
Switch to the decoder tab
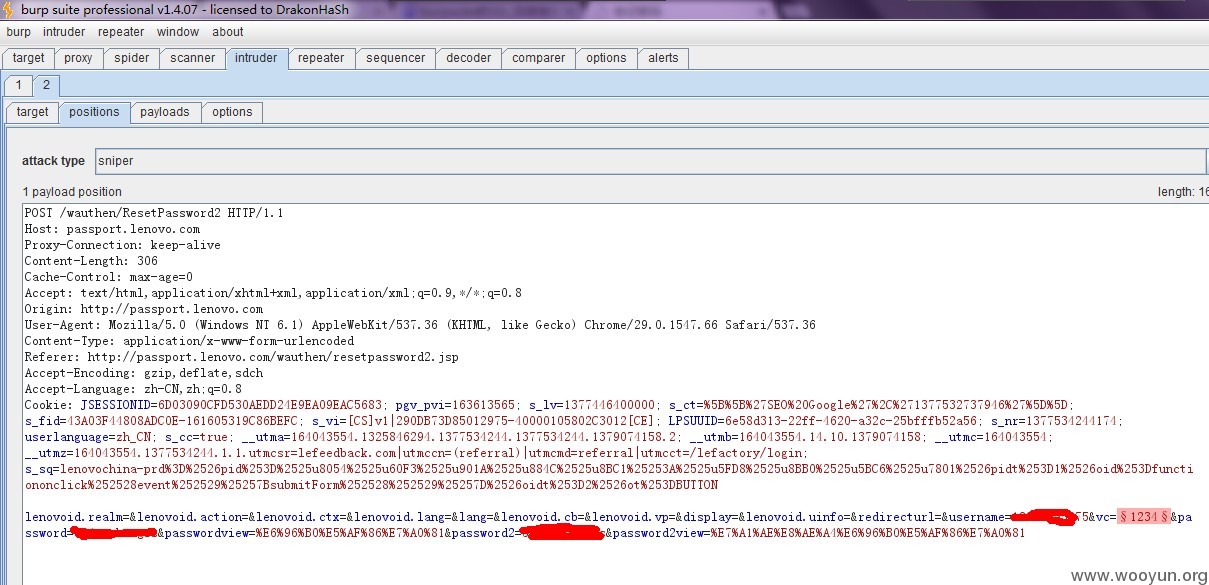469,58
